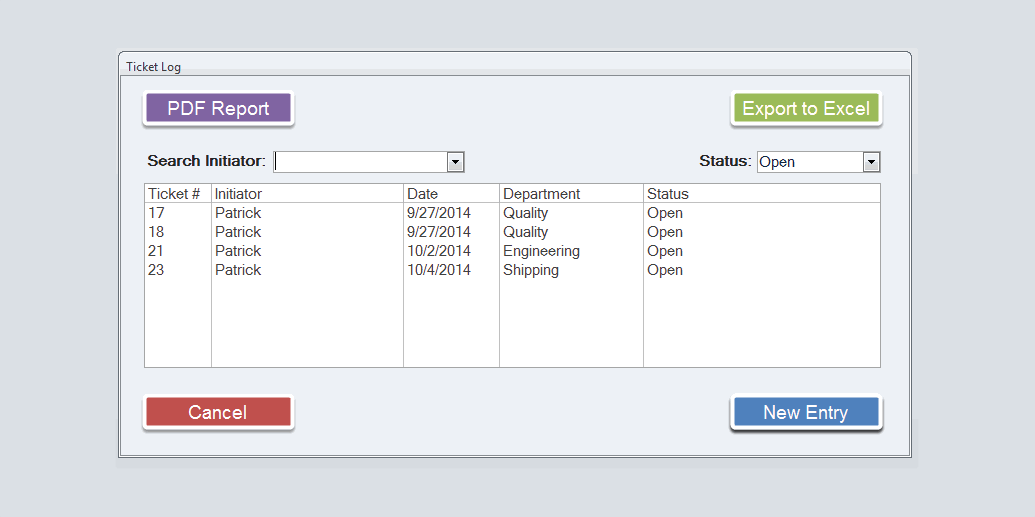Click the Engineering department cell
Screen dimensions: 1035x517
pos(541,251)
